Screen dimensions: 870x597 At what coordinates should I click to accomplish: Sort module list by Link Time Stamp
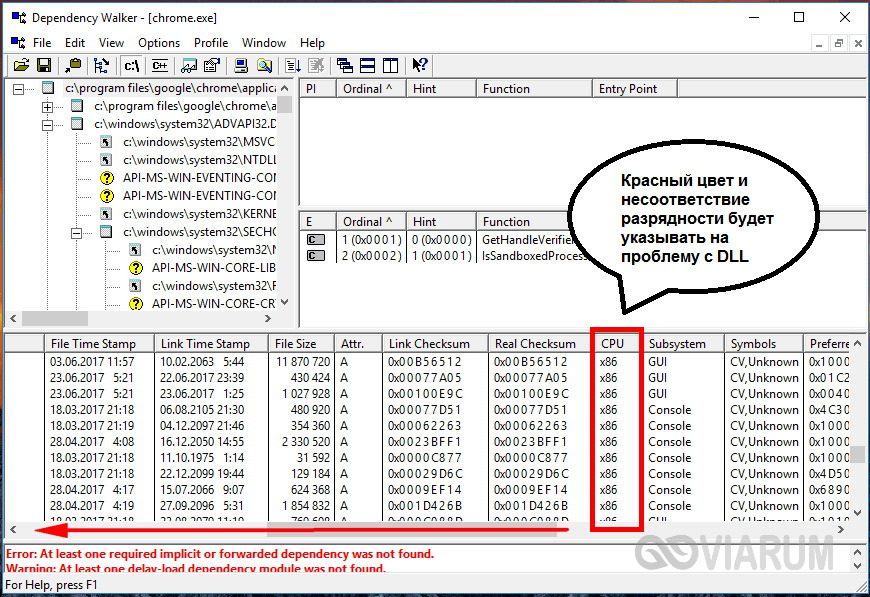click(211, 343)
